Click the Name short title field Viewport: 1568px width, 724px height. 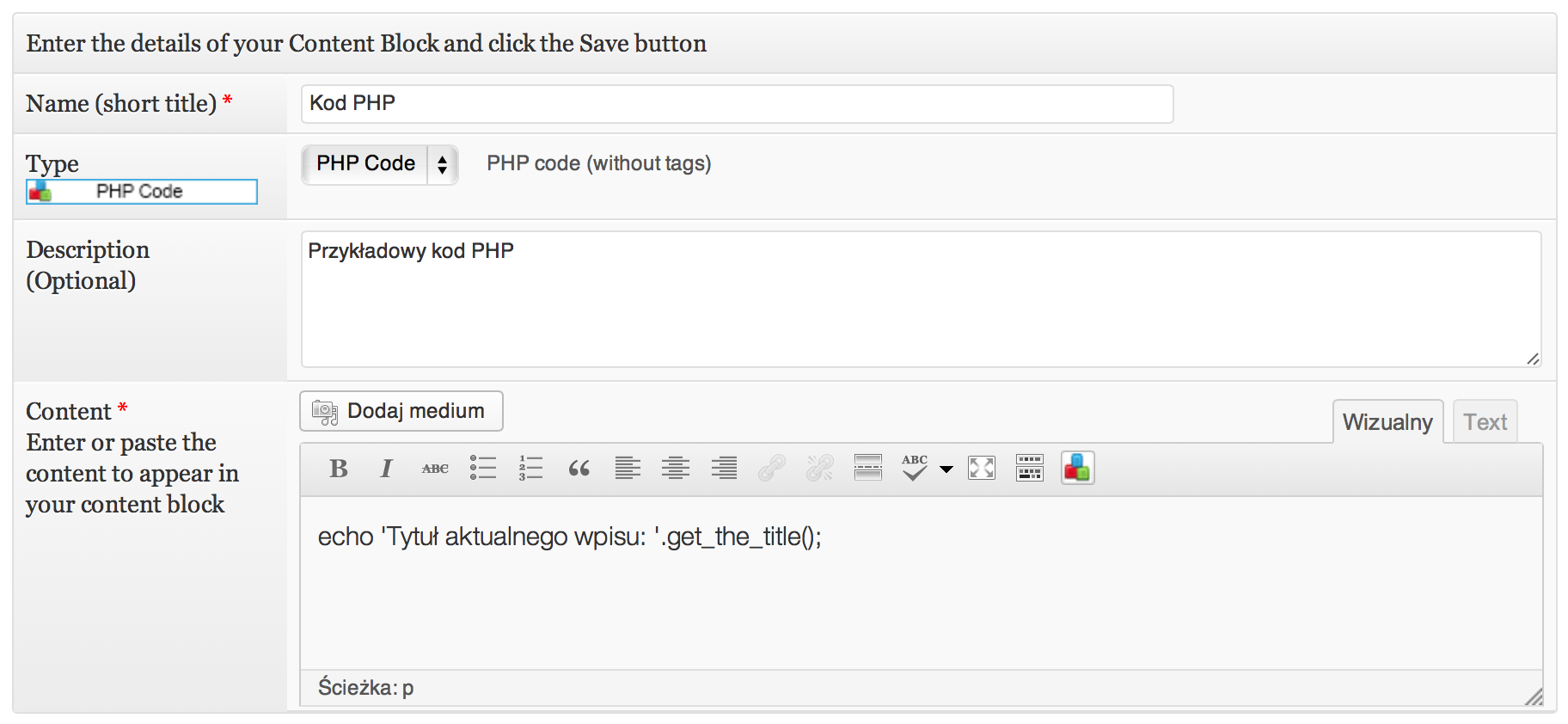pos(737,104)
